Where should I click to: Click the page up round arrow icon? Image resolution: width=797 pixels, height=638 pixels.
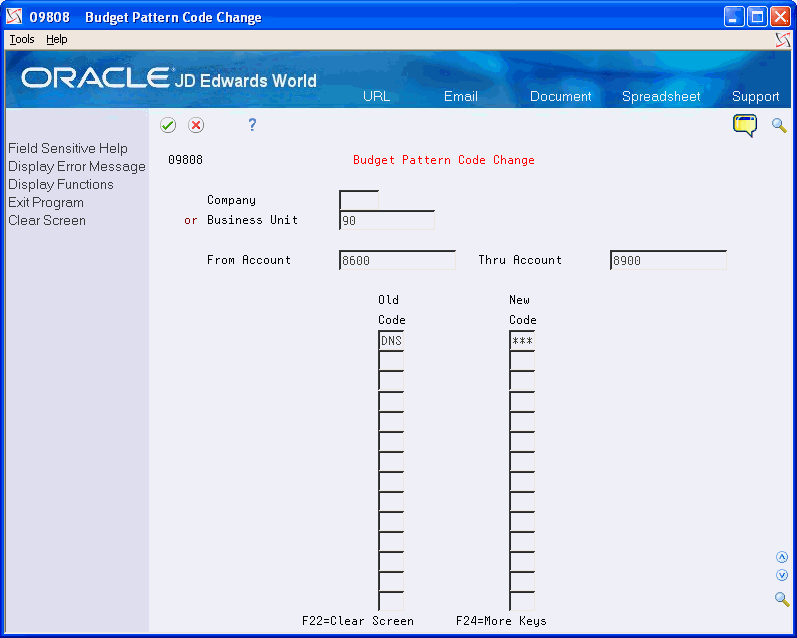pos(782,557)
